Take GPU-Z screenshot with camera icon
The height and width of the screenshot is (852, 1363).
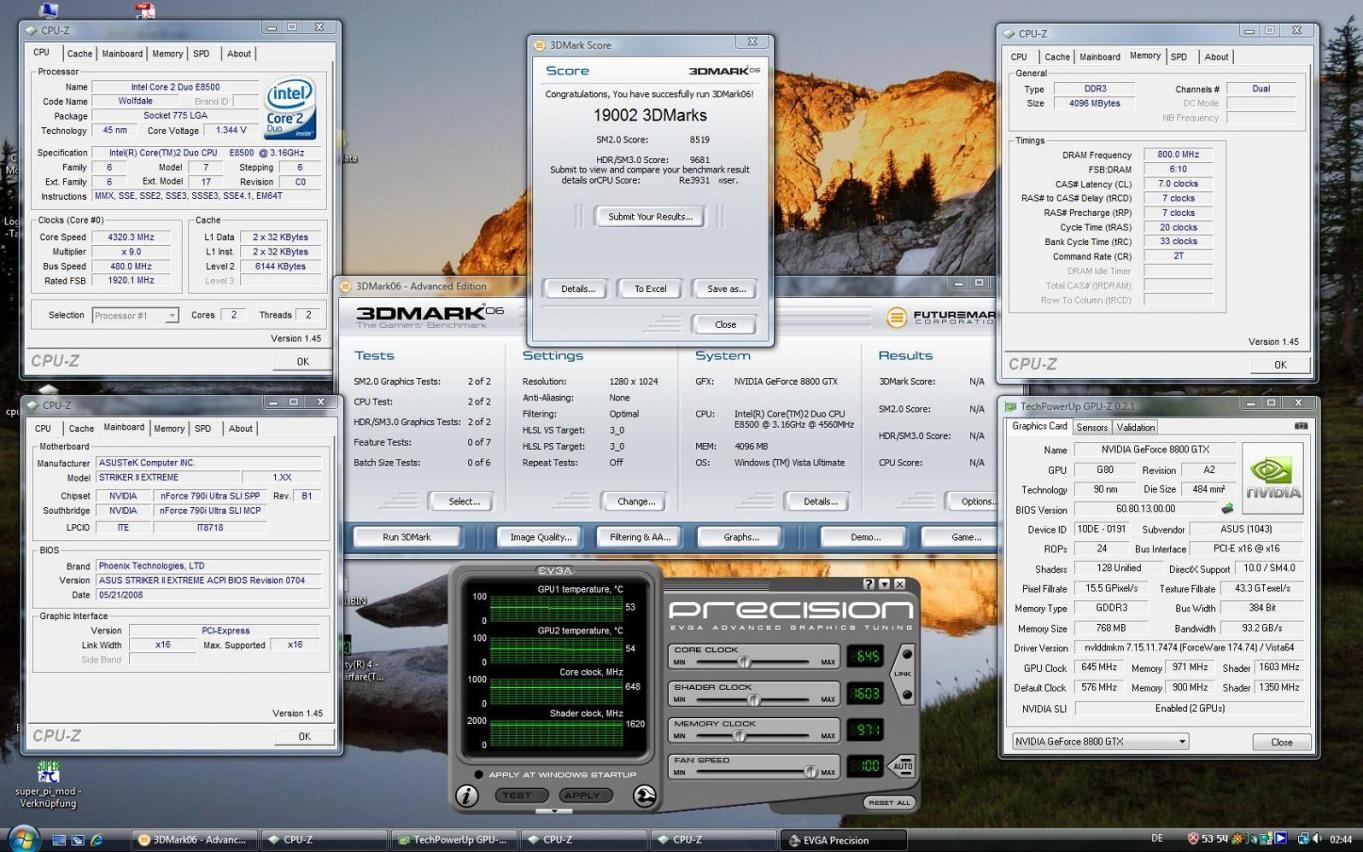1301,426
